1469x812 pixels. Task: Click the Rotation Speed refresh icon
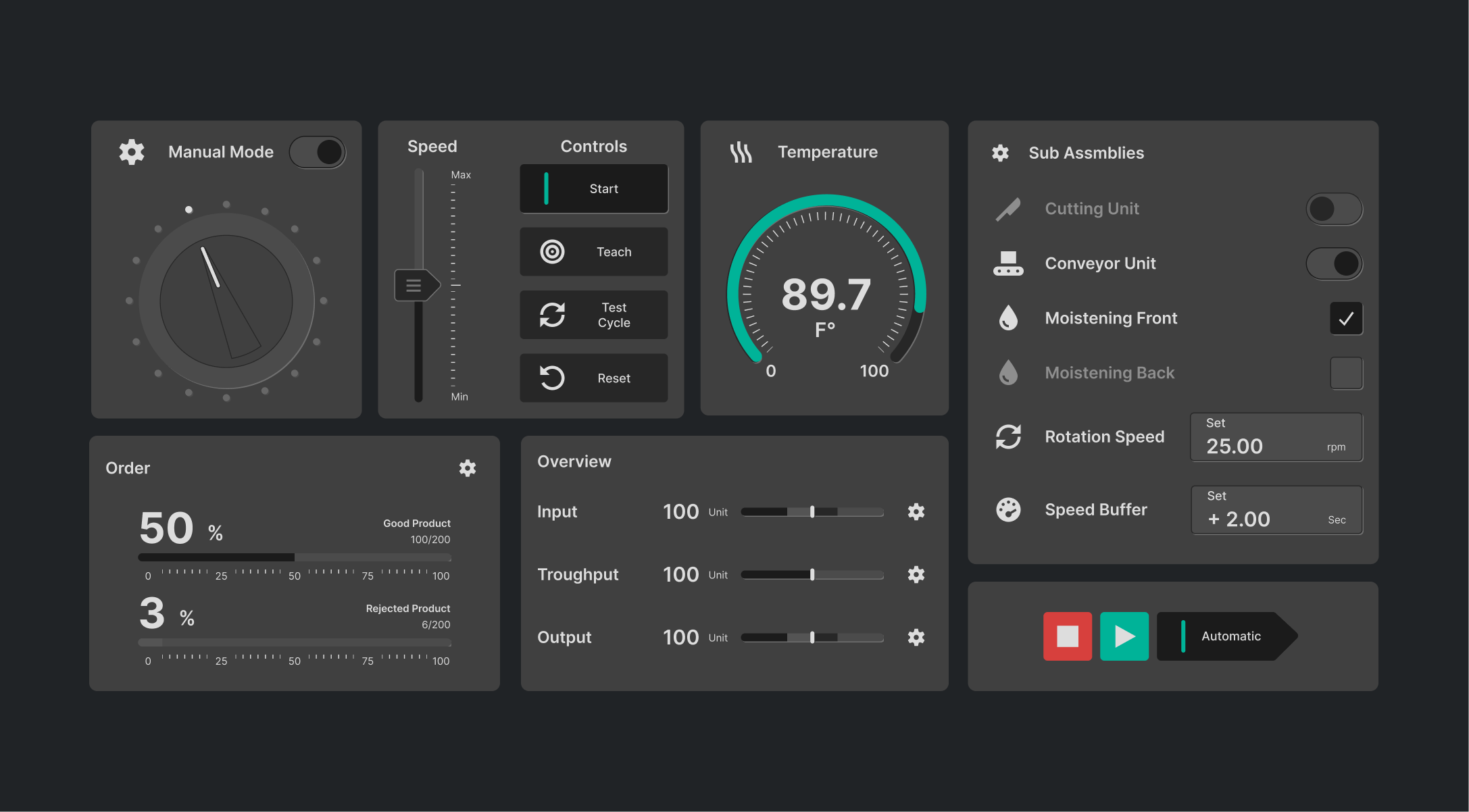pyautogui.click(x=1008, y=437)
